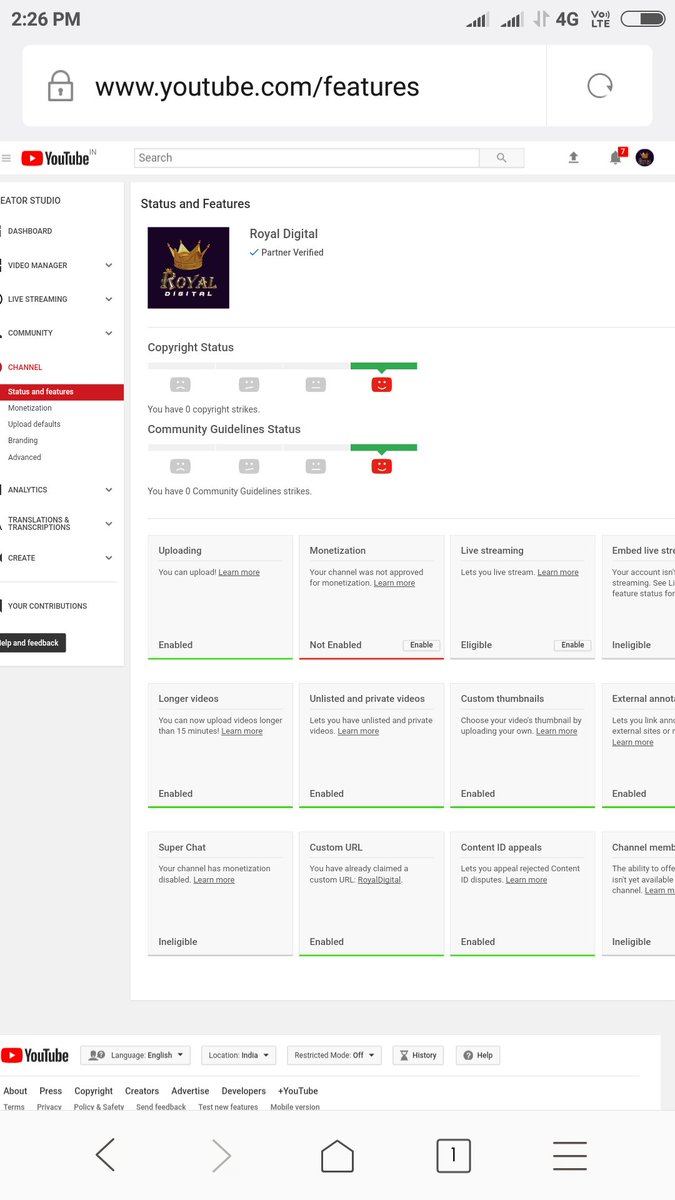Click Learn more in Super Chat card
This screenshot has width=675, height=1200.
pyautogui.click(x=214, y=880)
